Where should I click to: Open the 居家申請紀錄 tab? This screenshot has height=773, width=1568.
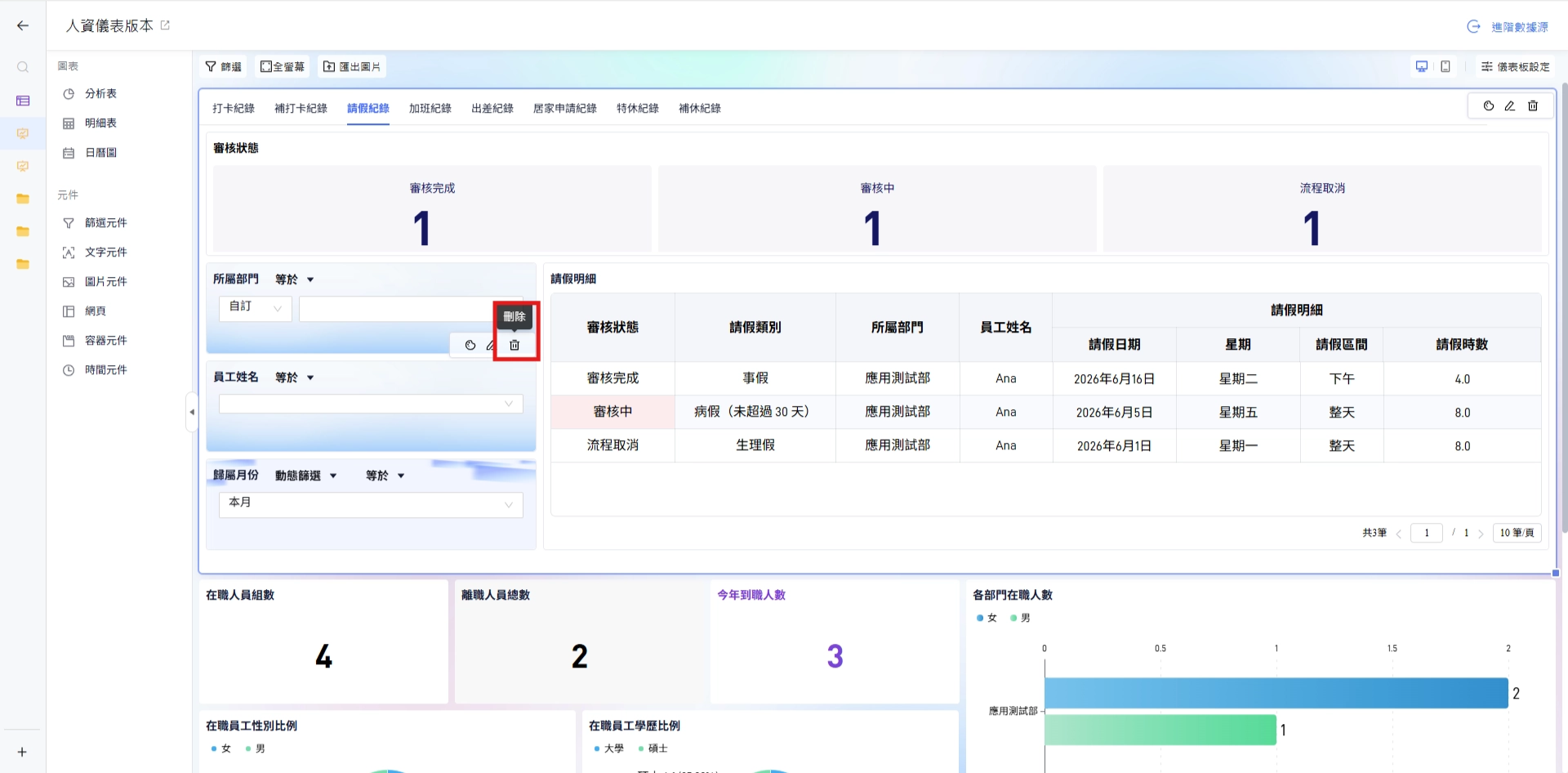click(565, 108)
